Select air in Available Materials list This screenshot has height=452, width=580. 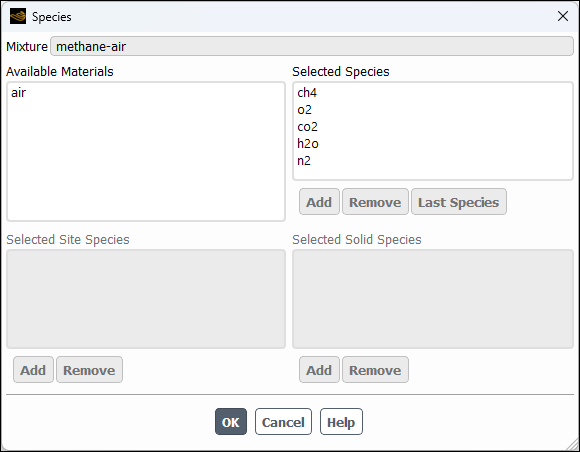[x=18, y=92]
